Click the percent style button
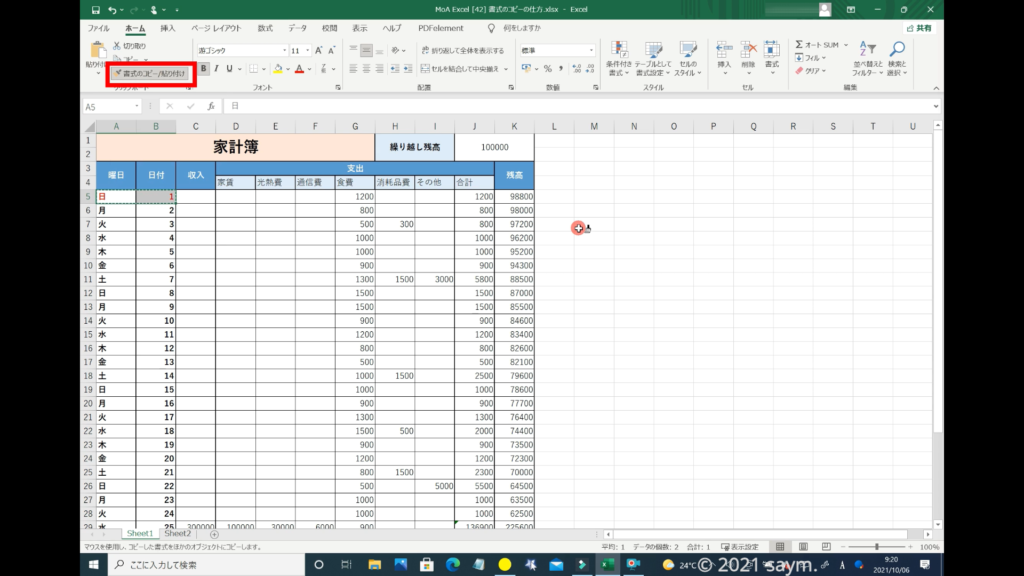Screen dimensions: 1024x576 (547, 69)
